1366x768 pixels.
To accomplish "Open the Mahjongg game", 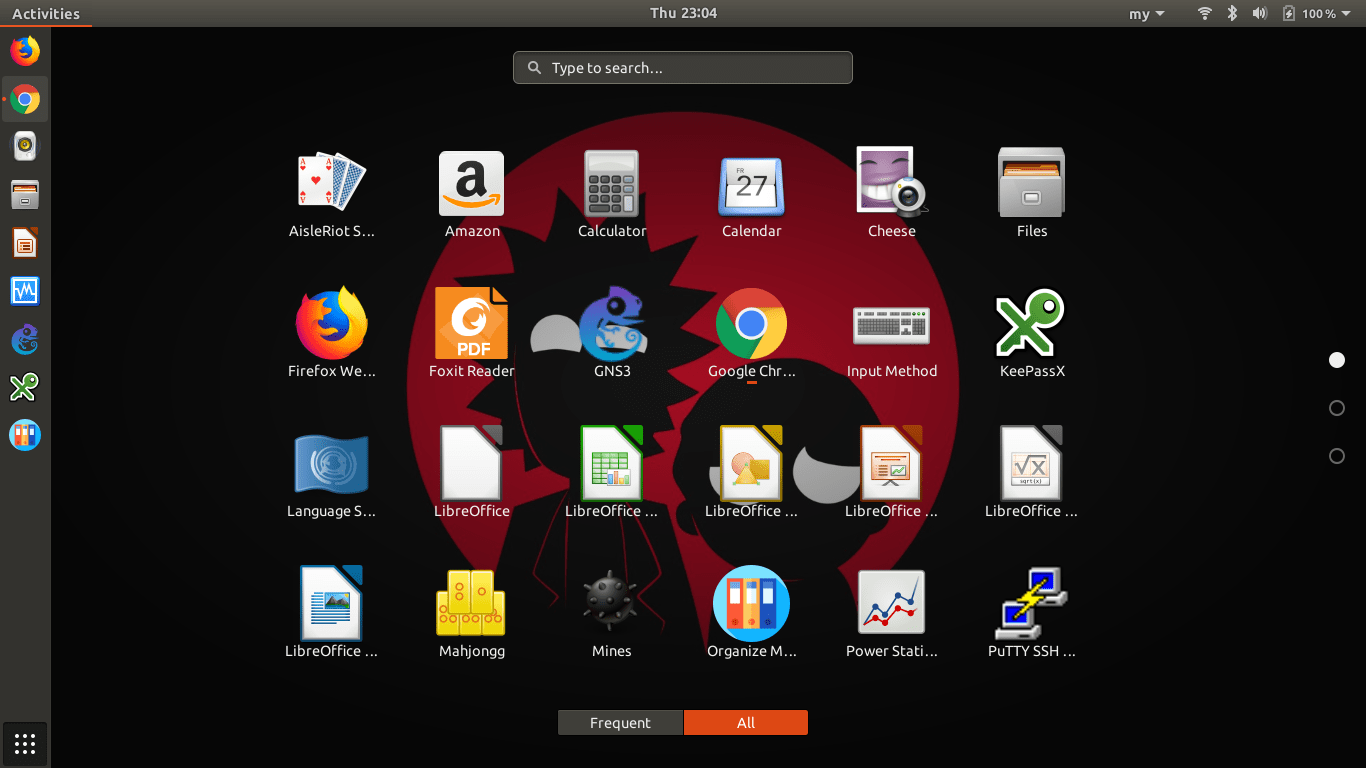I will 472,604.
